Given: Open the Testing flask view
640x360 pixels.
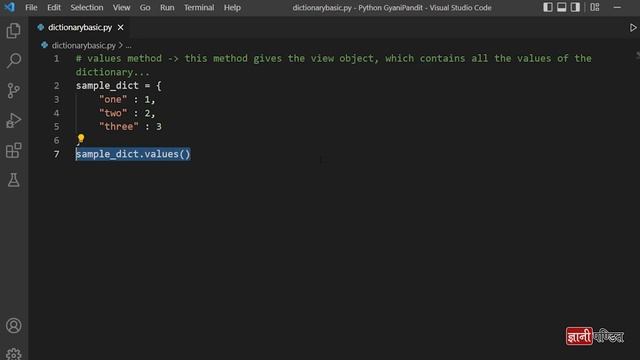Looking at the screenshot, I should point(13,180).
